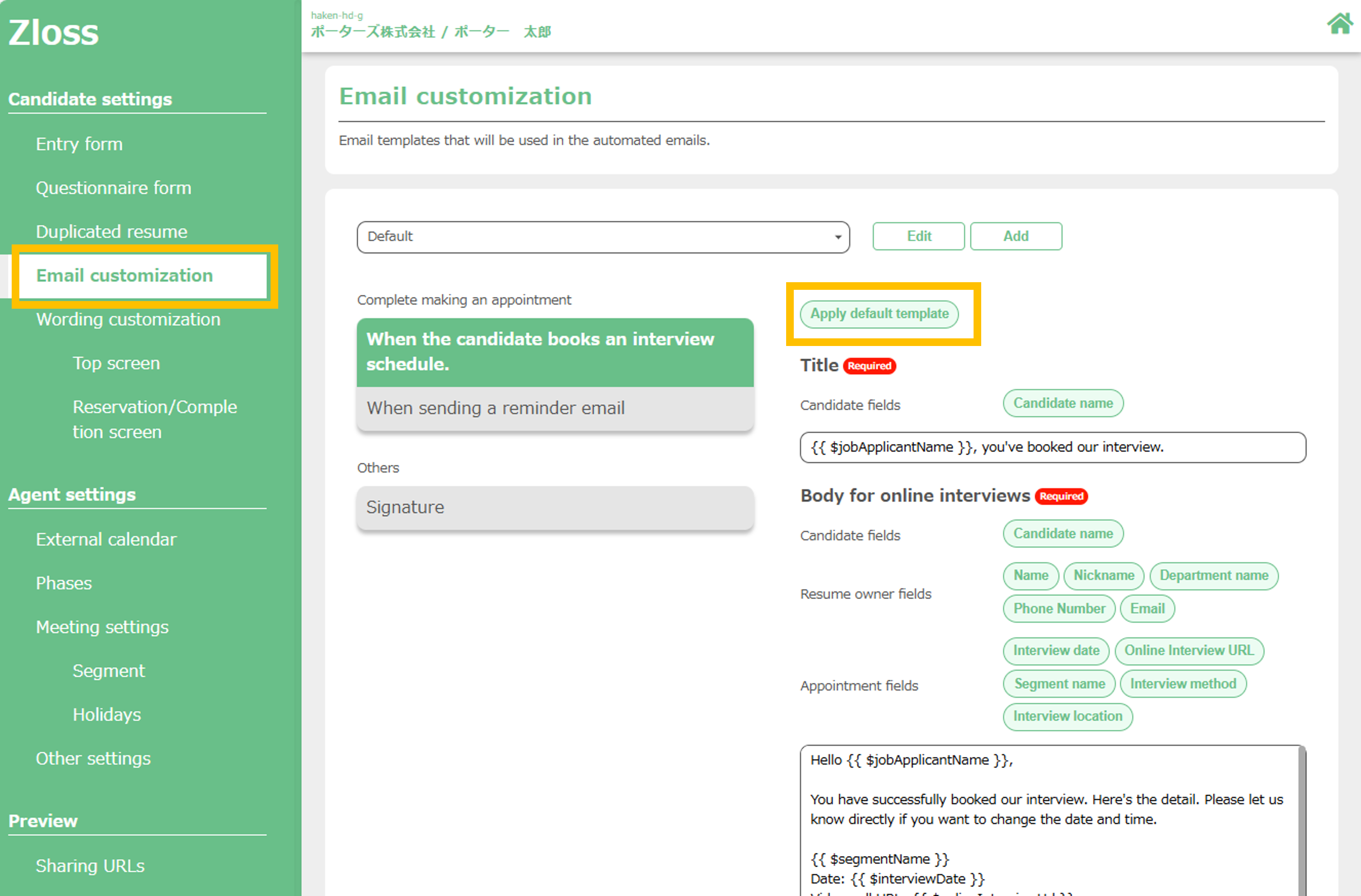The width and height of the screenshot is (1361, 896).
Task: Click the home icon in top bar
Action: [x=1339, y=24]
